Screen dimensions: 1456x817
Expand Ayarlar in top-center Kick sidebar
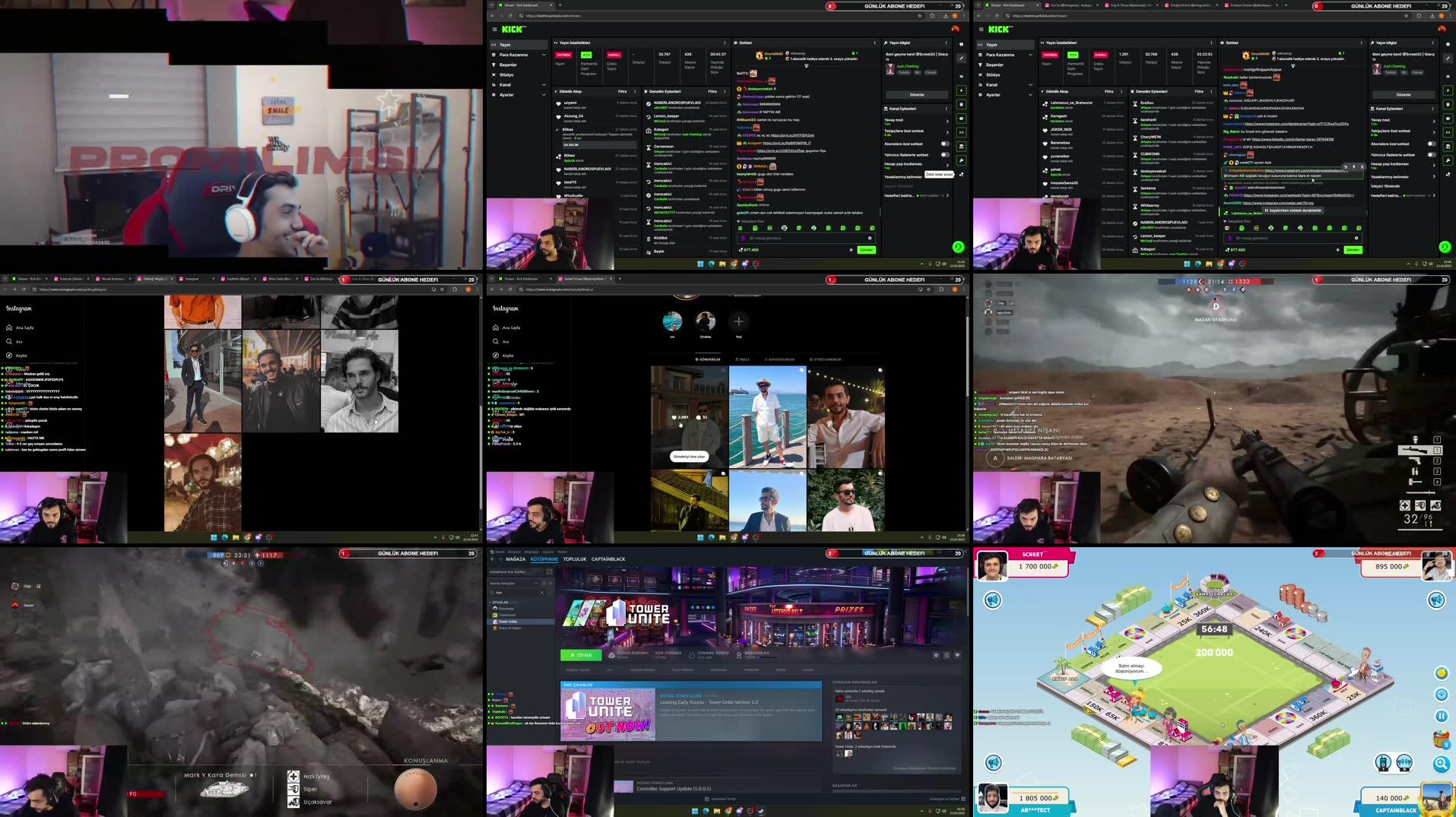[544, 95]
